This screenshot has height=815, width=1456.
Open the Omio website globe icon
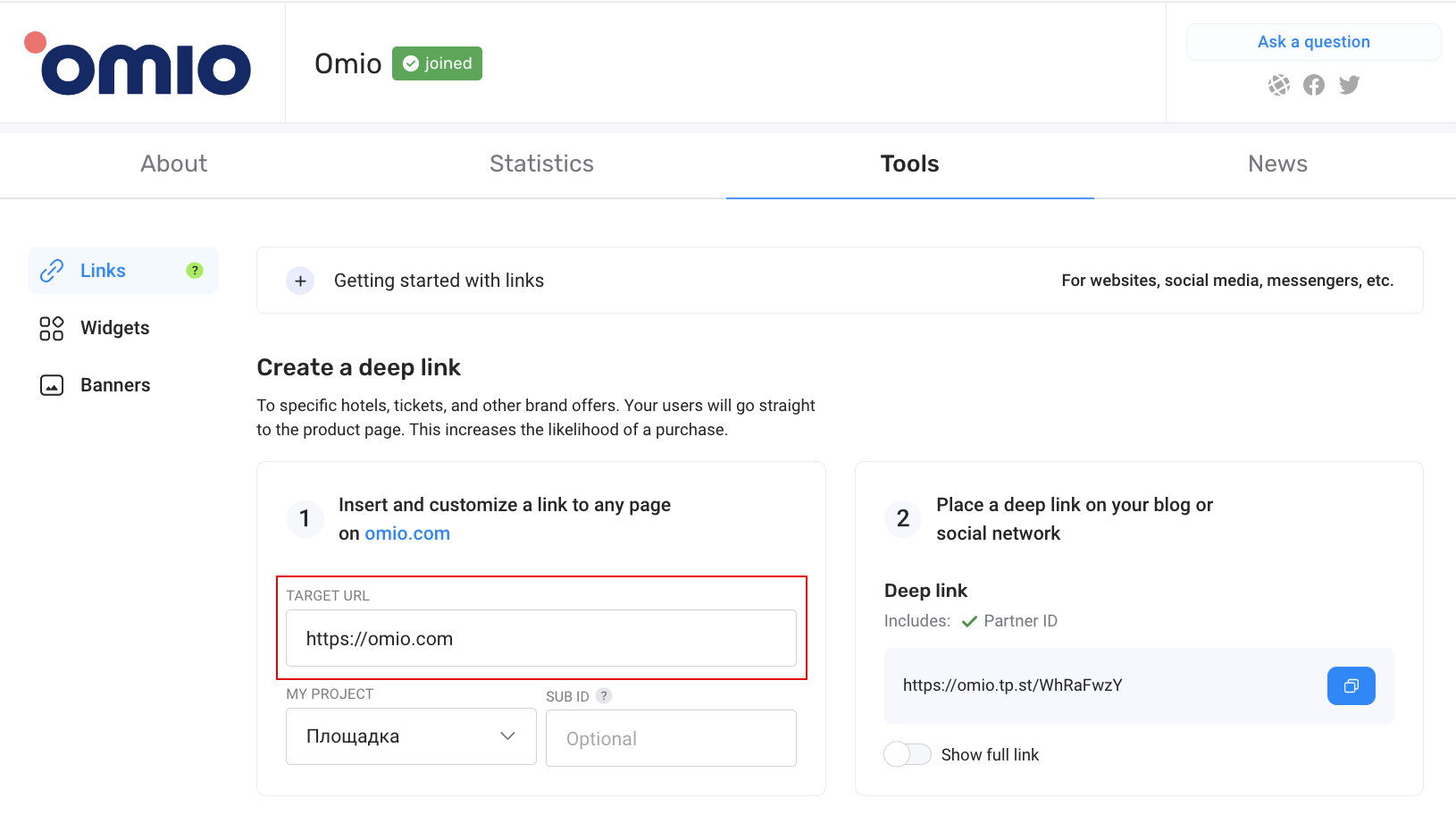pos(1279,85)
